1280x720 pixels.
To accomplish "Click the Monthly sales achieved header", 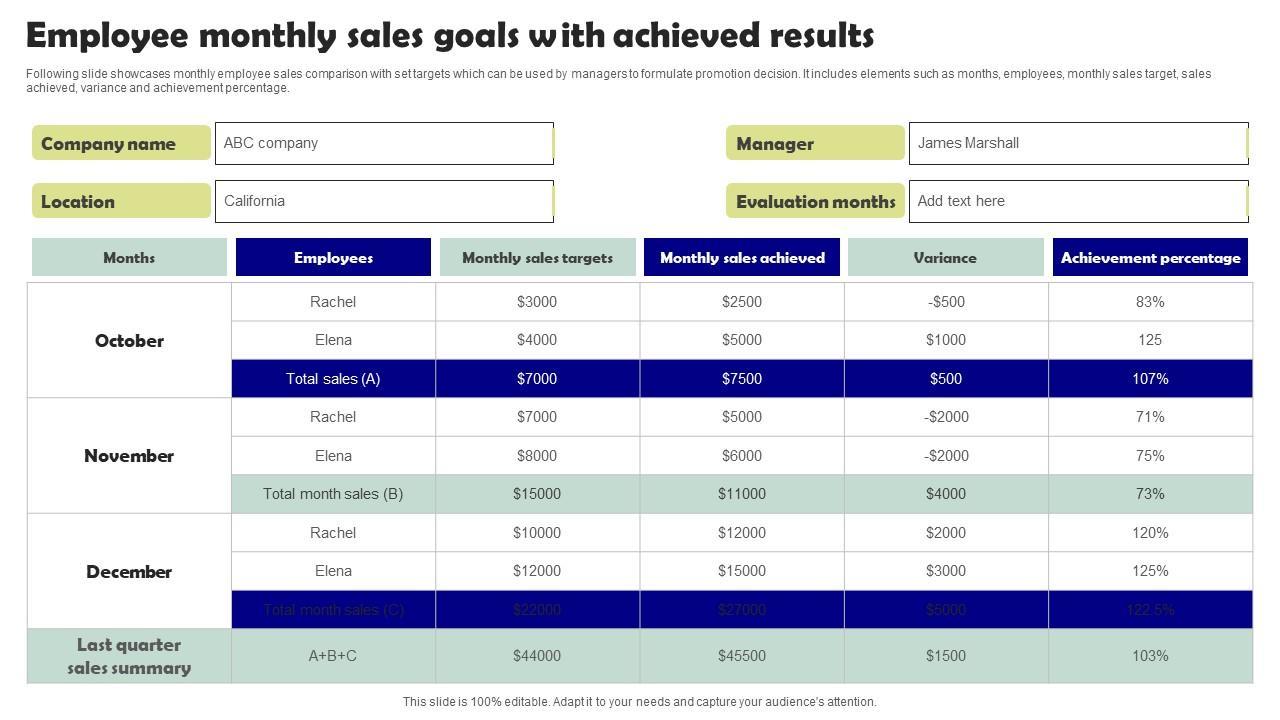I will coord(742,257).
